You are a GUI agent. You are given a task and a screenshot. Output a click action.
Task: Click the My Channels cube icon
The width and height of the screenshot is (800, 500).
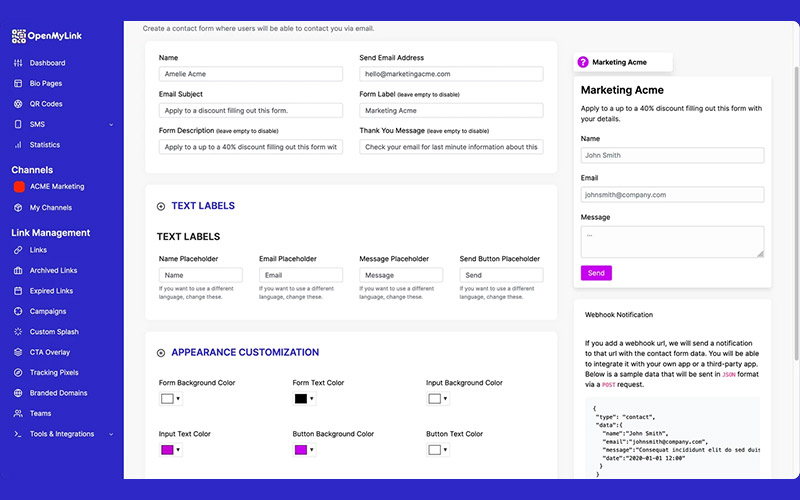click(x=18, y=208)
